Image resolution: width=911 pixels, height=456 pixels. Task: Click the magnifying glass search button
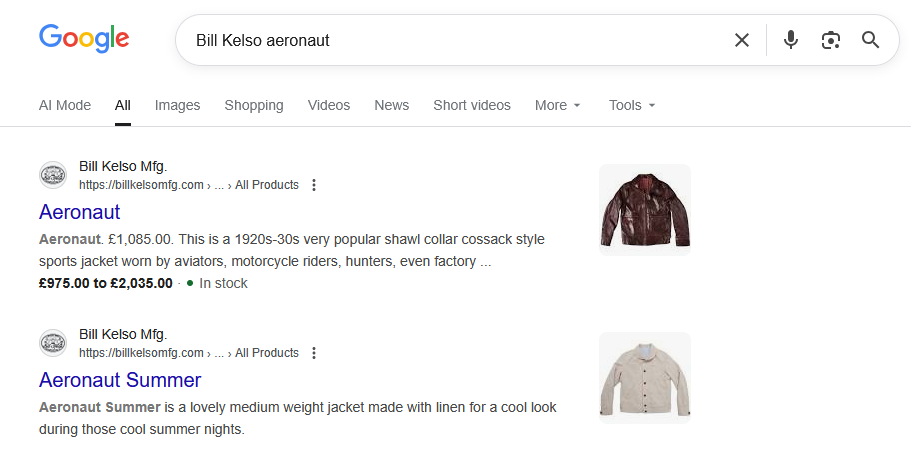pyautogui.click(x=870, y=40)
